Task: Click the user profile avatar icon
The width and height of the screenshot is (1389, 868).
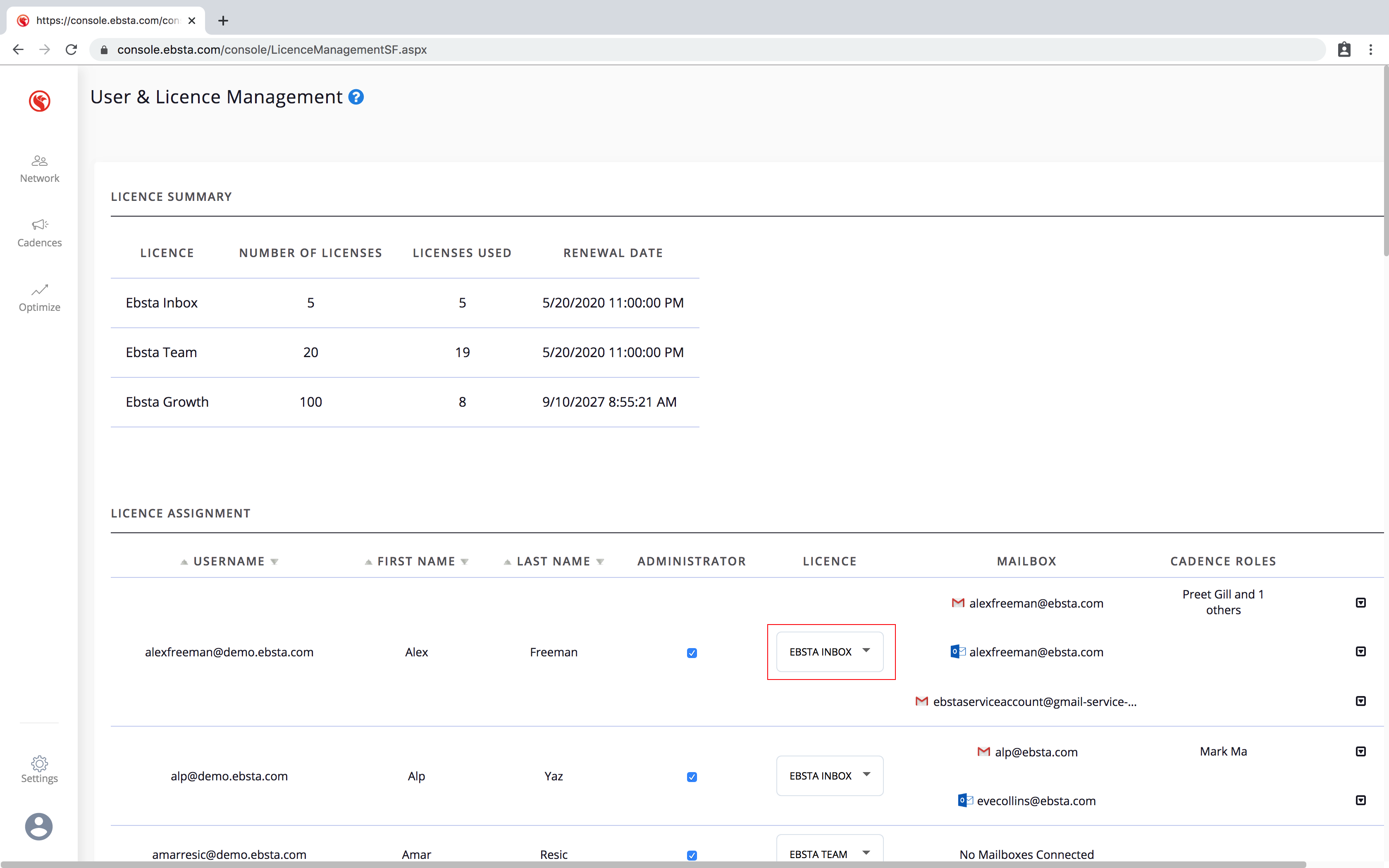Action: coord(39,827)
